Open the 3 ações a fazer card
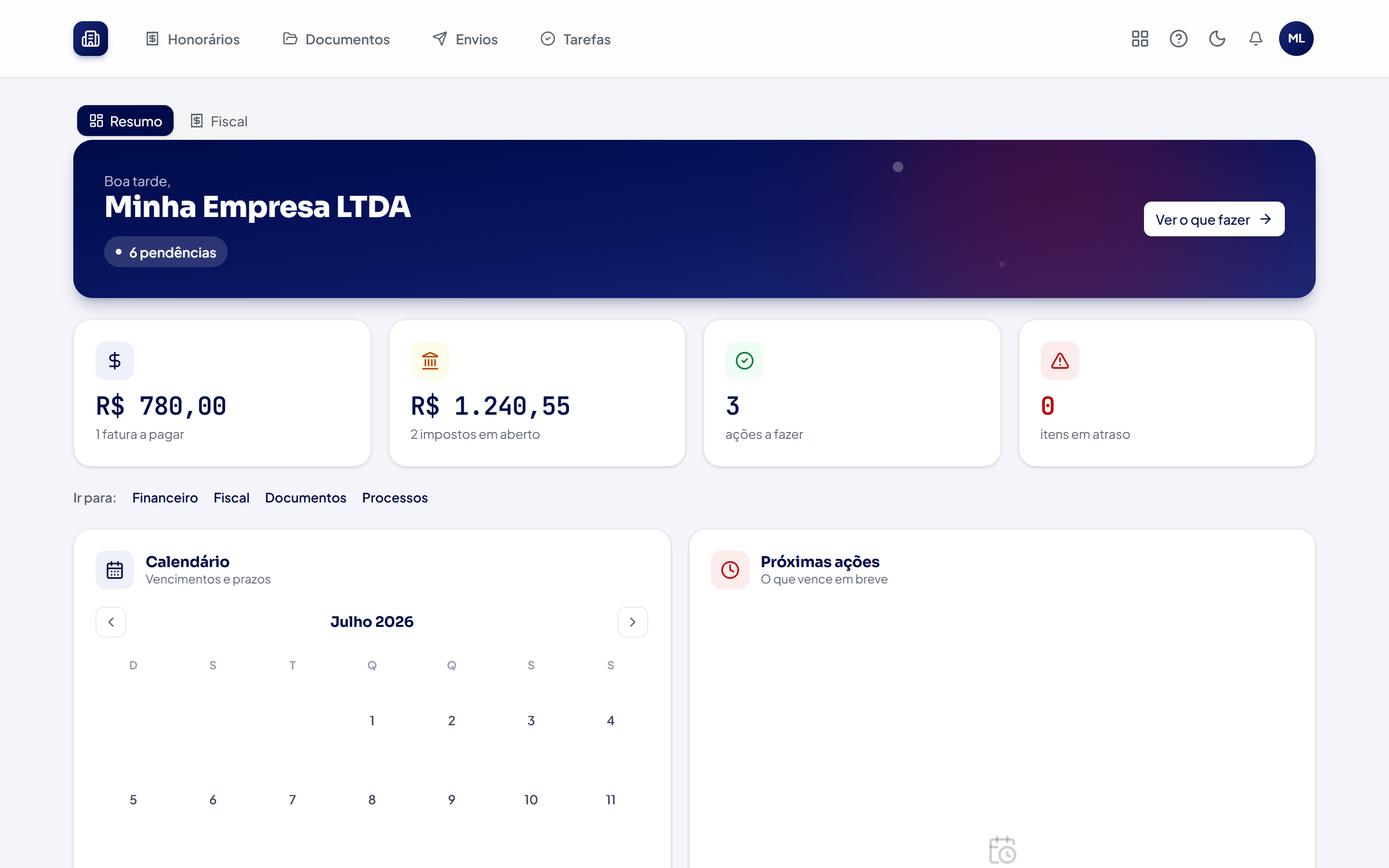1389x868 pixels. 852,393
